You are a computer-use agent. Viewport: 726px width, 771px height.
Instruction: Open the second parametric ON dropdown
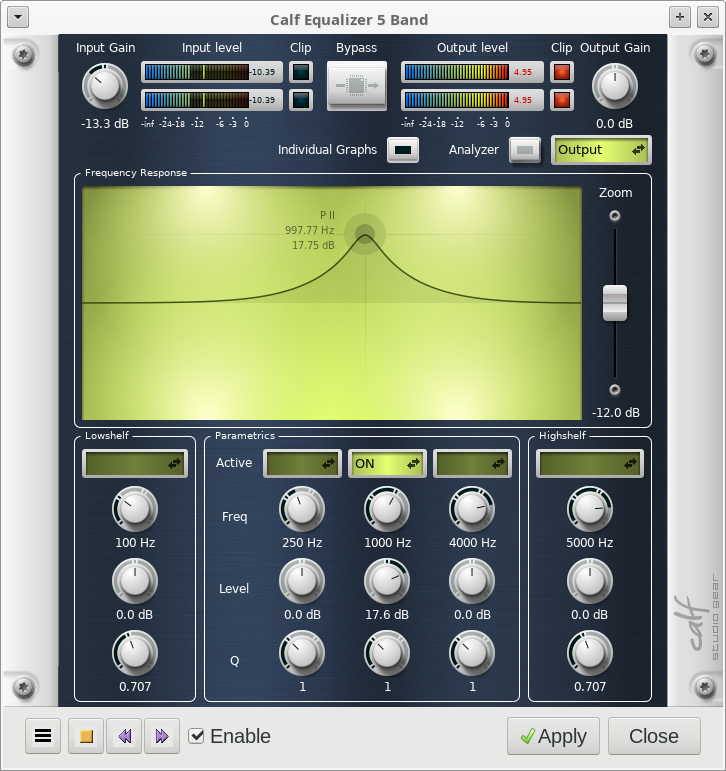(x=388, y=463)
